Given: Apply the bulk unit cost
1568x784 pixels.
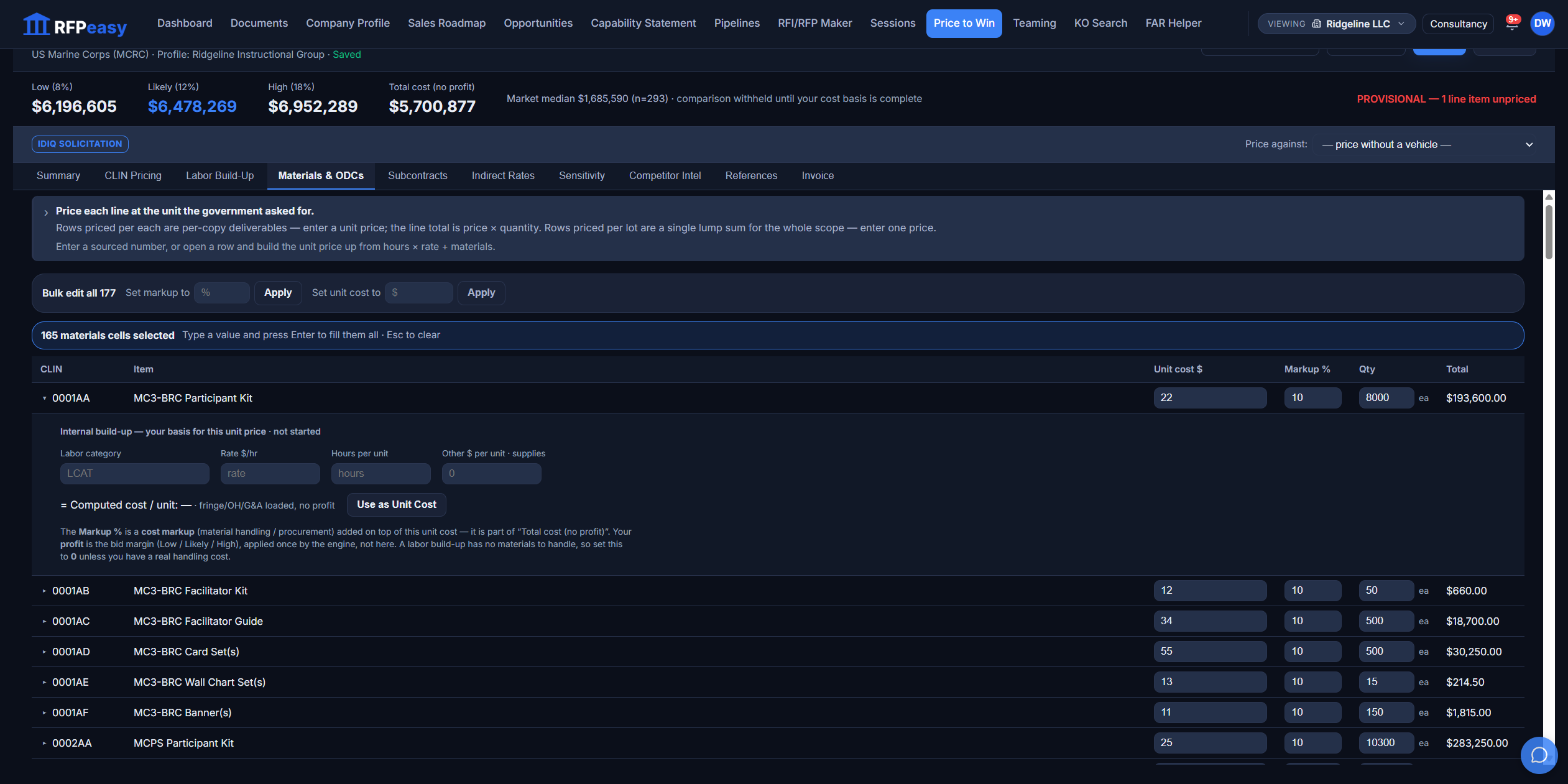Looking at the screenshot, I should coord(481,293).
